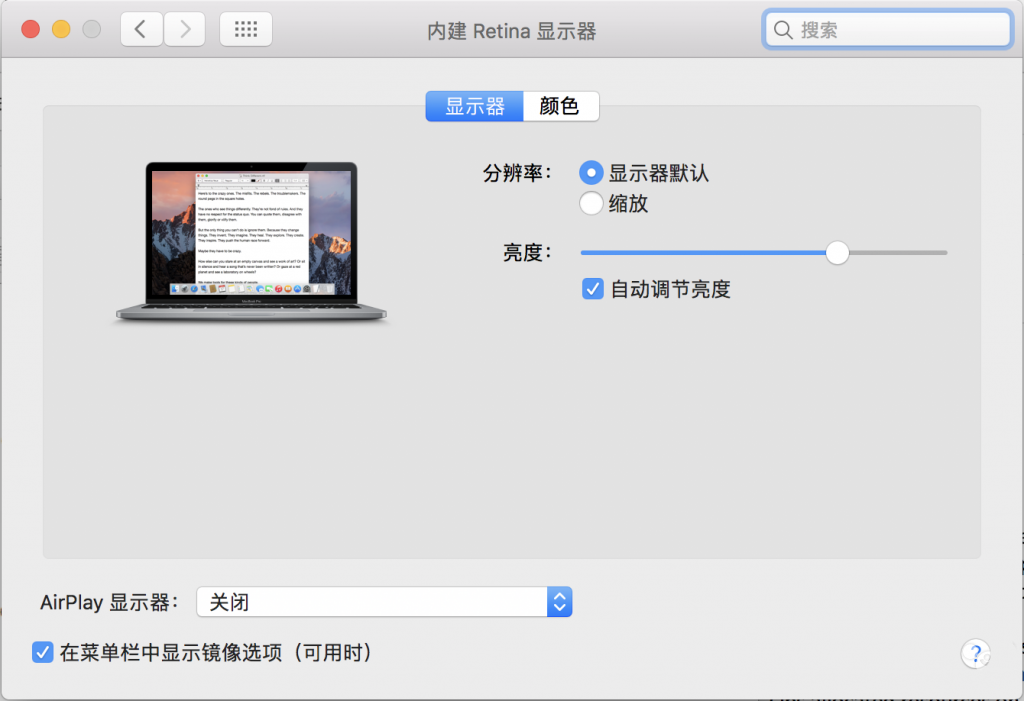The width and height of the screenshot is (1024, 701).
Task: Click the MacBook Pro display preview image
Action: [251, 240]
